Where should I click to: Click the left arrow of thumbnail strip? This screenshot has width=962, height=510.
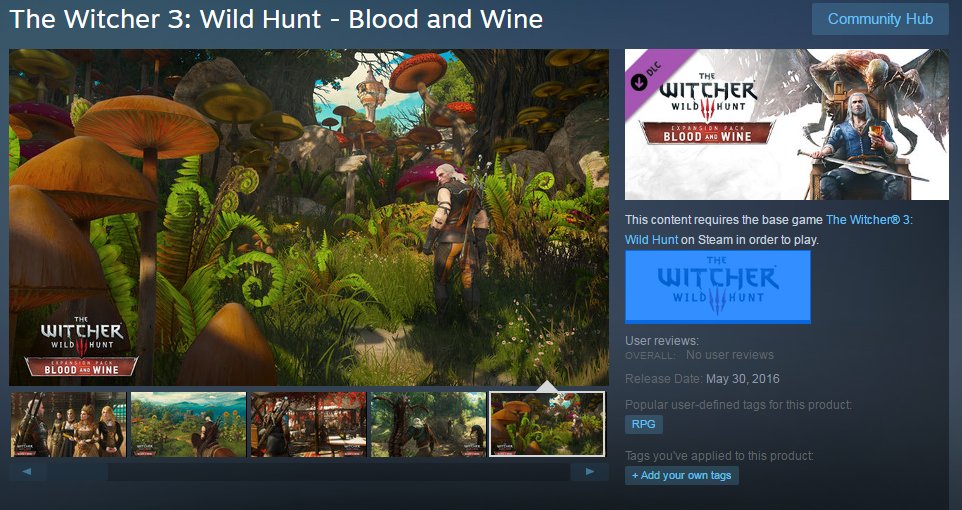[x=27, y=472]
